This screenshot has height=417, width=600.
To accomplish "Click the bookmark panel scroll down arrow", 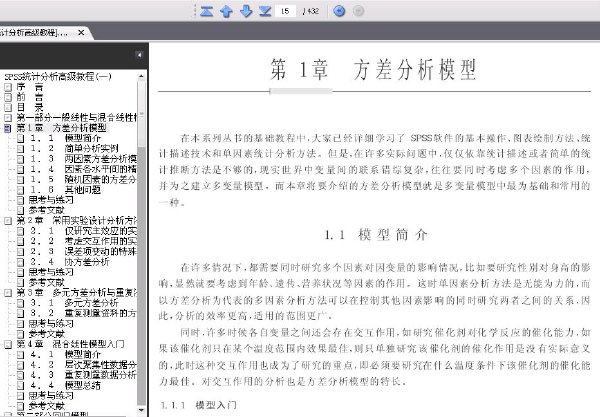I will pos(141,410).
